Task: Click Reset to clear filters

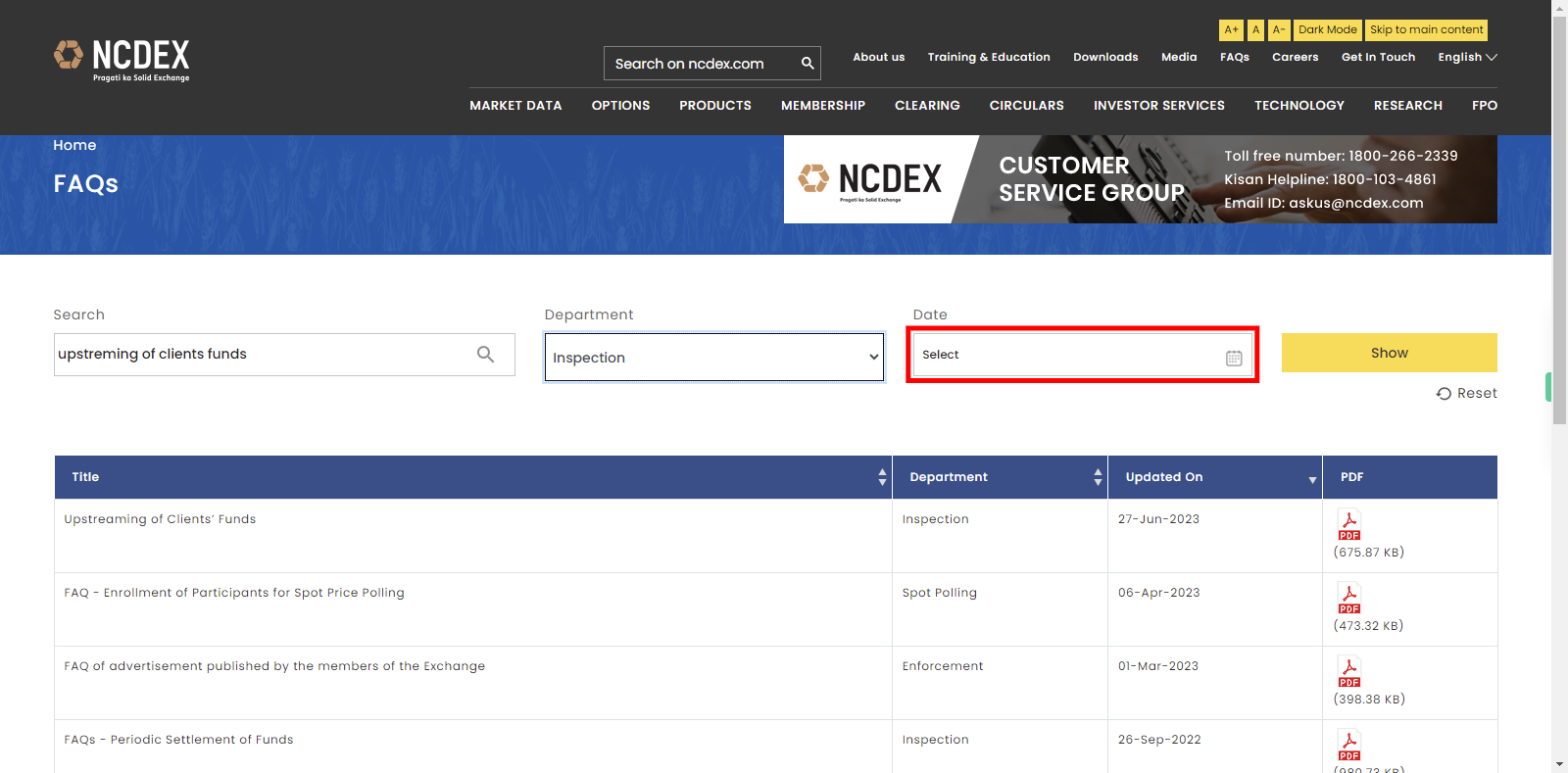Action: click(1467, 393)
